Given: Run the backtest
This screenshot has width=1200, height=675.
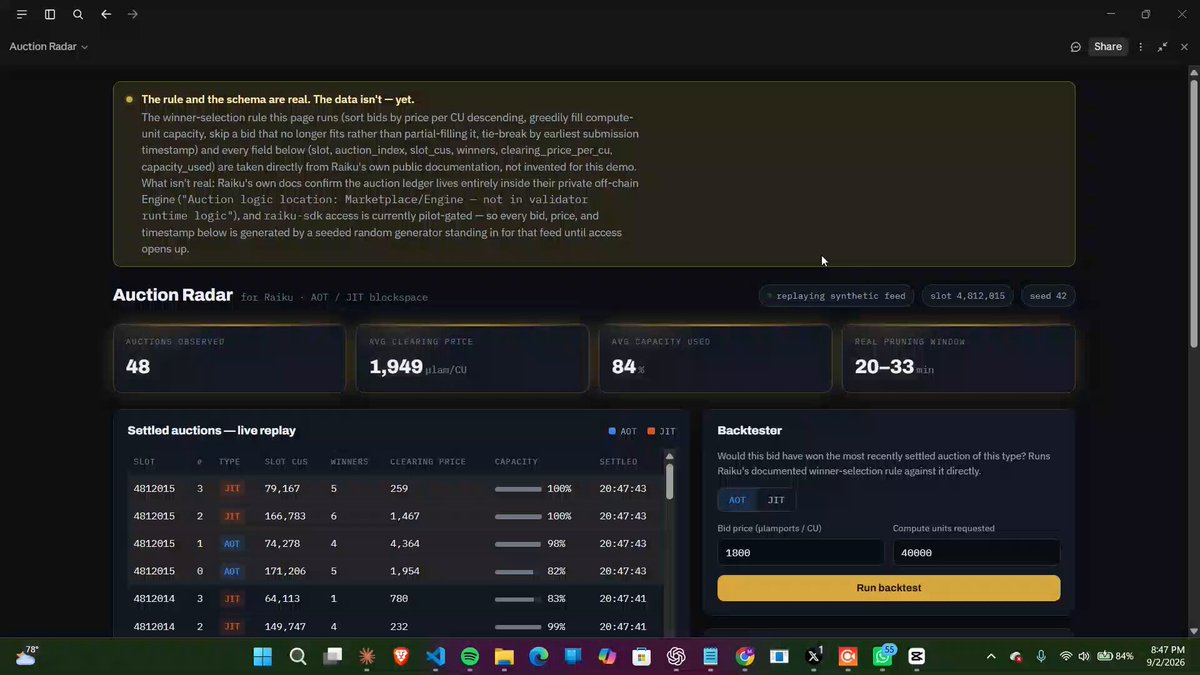Looking at the screenshot, I should (x=889, y=588).
